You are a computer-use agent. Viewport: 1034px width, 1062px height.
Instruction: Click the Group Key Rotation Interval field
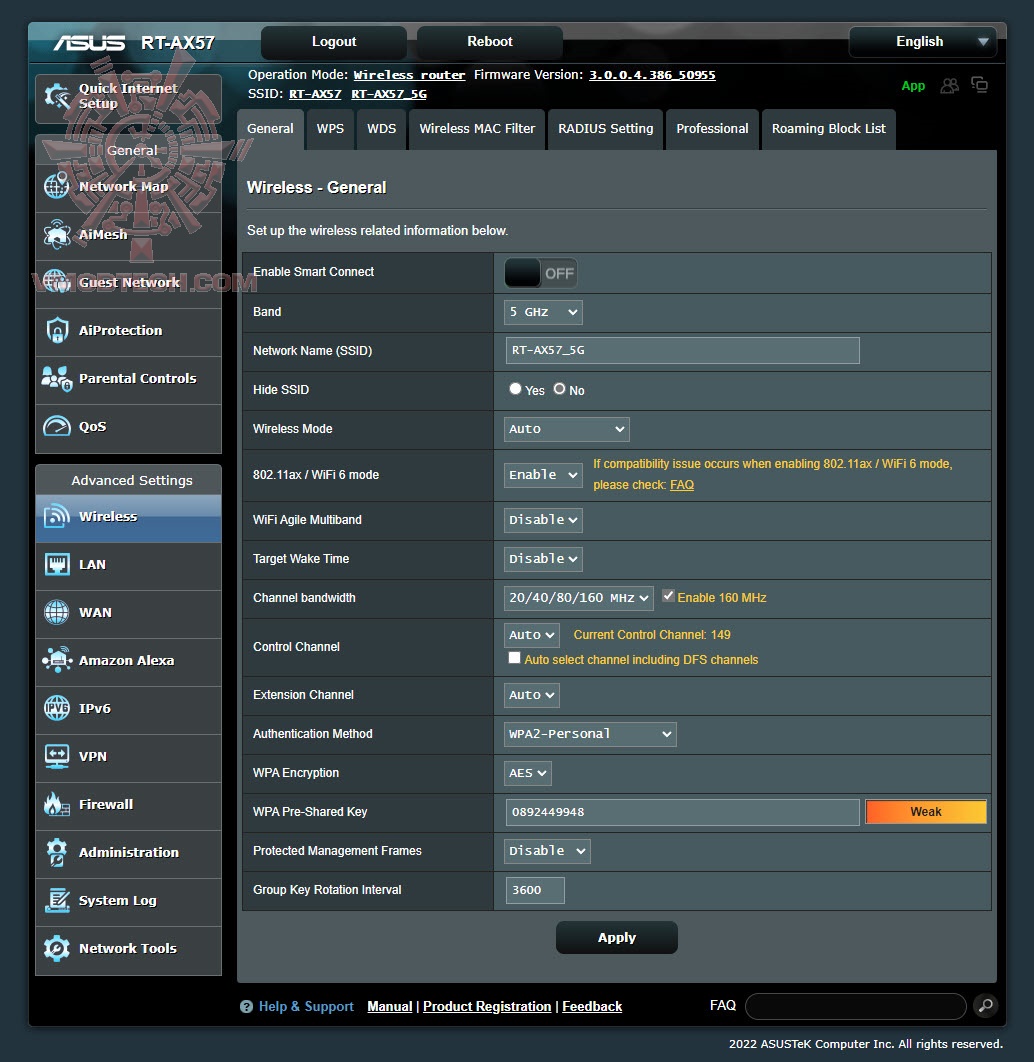click(x=535, y=890)
